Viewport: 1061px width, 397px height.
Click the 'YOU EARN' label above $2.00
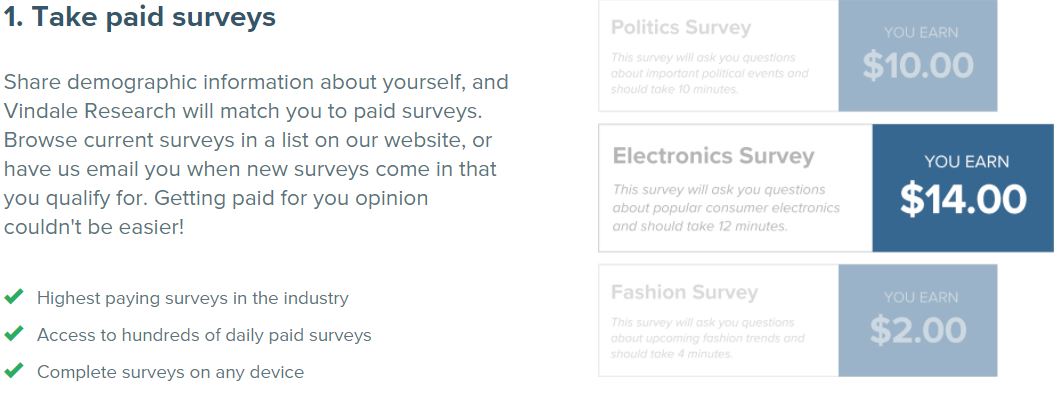pyautogui.click(x=921, y=297)
